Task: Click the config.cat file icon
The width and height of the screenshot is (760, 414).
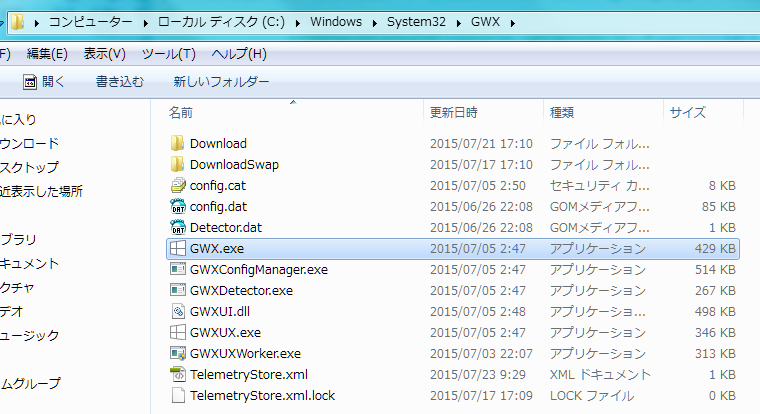Action: tap(178, 185)
